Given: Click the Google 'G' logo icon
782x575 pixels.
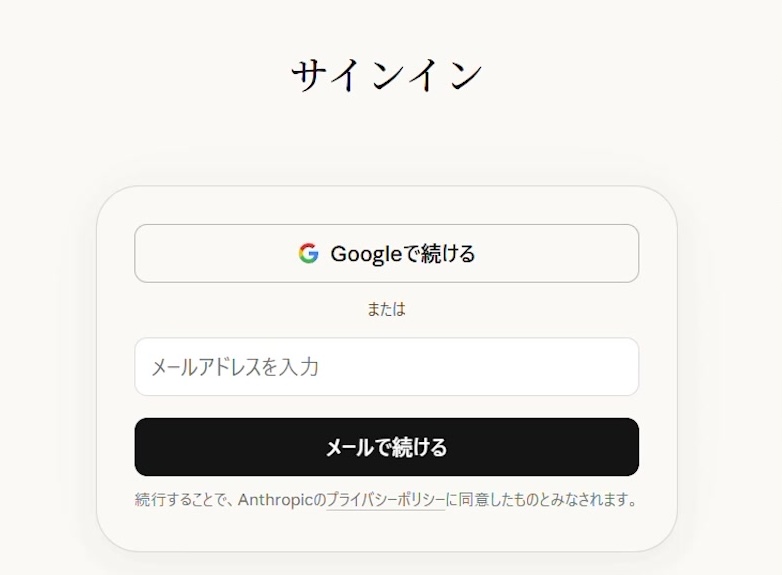Looking at the screenshot, I should tap(308, 253).
